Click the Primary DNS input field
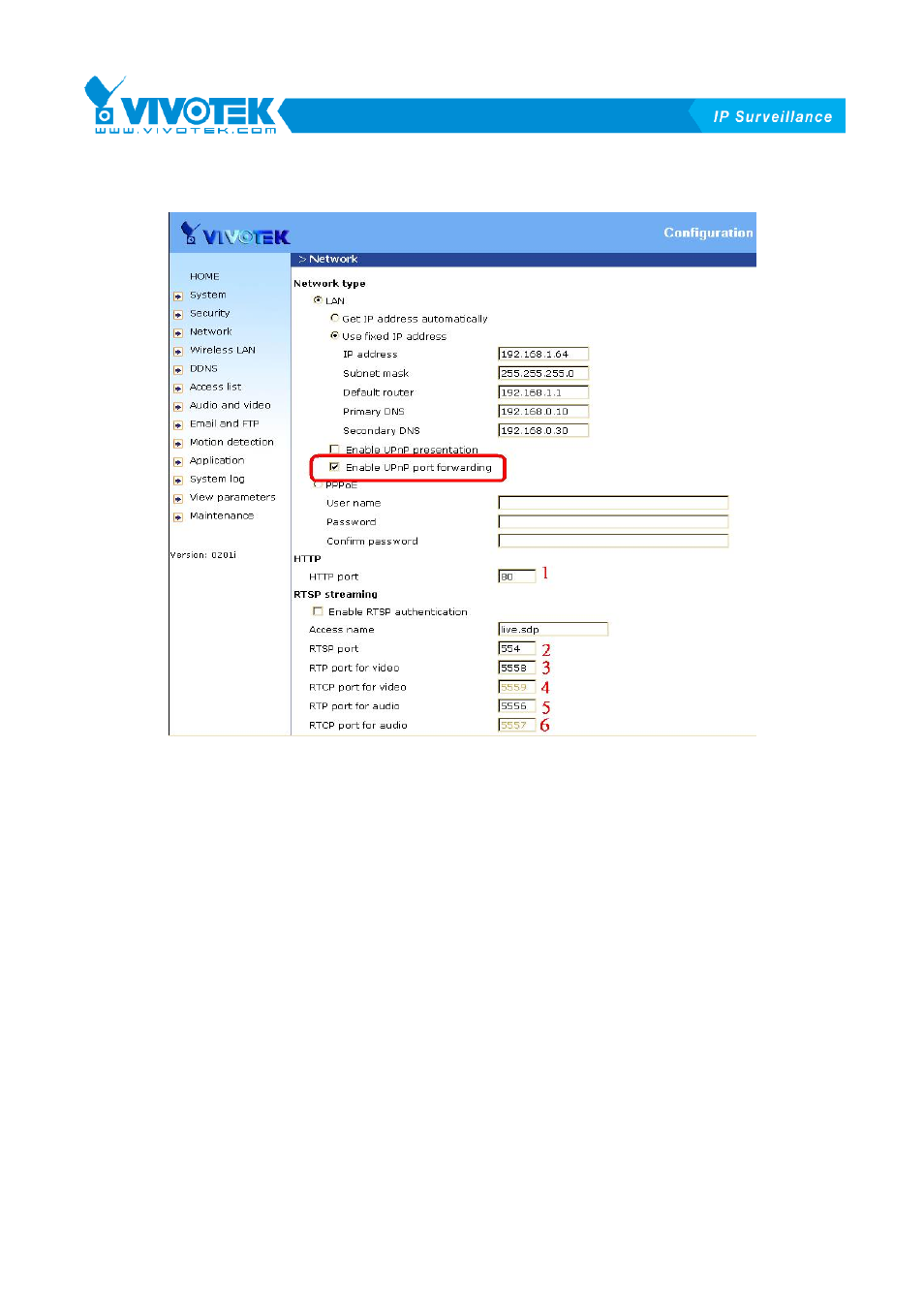This screenshot has width=924, height=1308. click(543, 411)
